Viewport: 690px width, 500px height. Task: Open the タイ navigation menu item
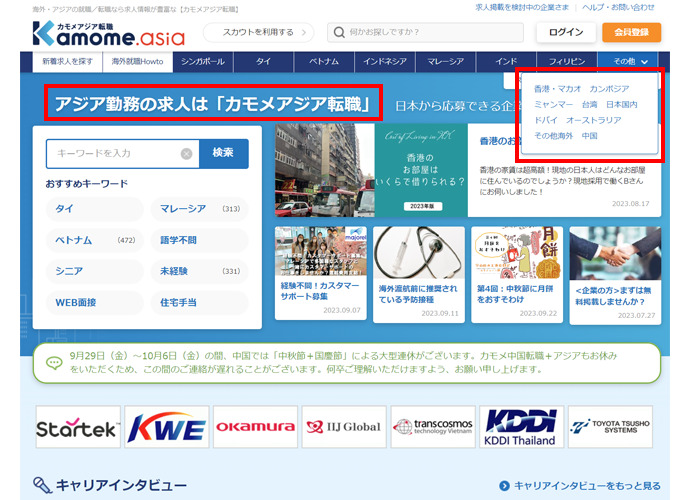[264, 62]
